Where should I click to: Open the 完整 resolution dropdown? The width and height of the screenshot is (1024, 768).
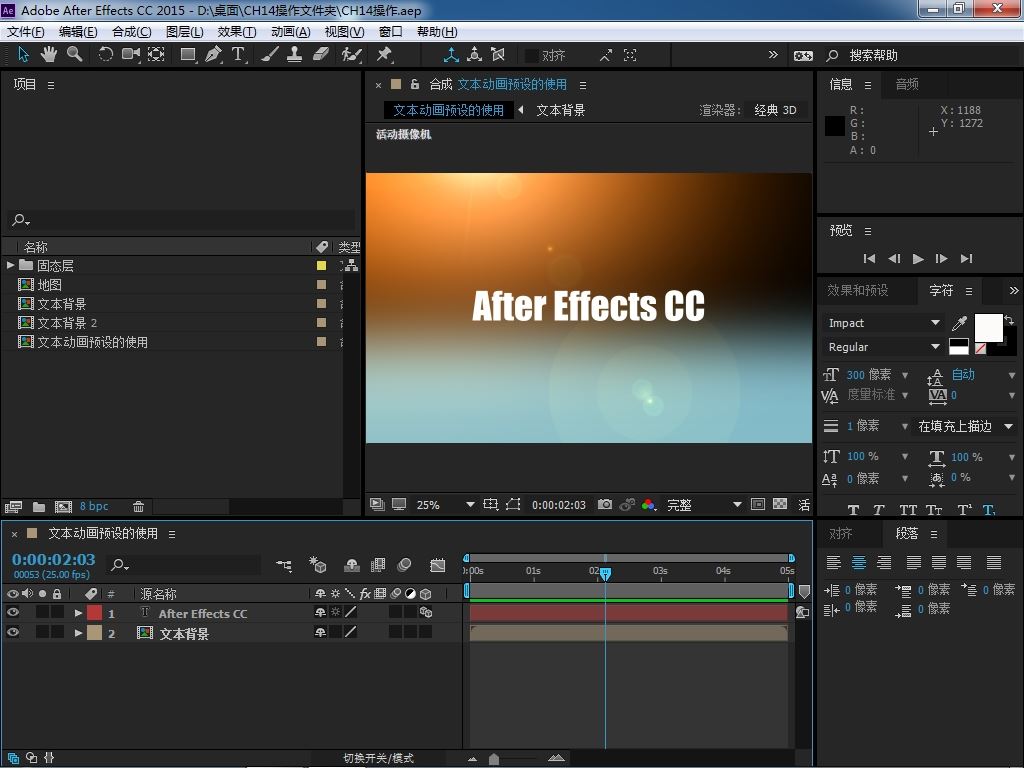703,505
